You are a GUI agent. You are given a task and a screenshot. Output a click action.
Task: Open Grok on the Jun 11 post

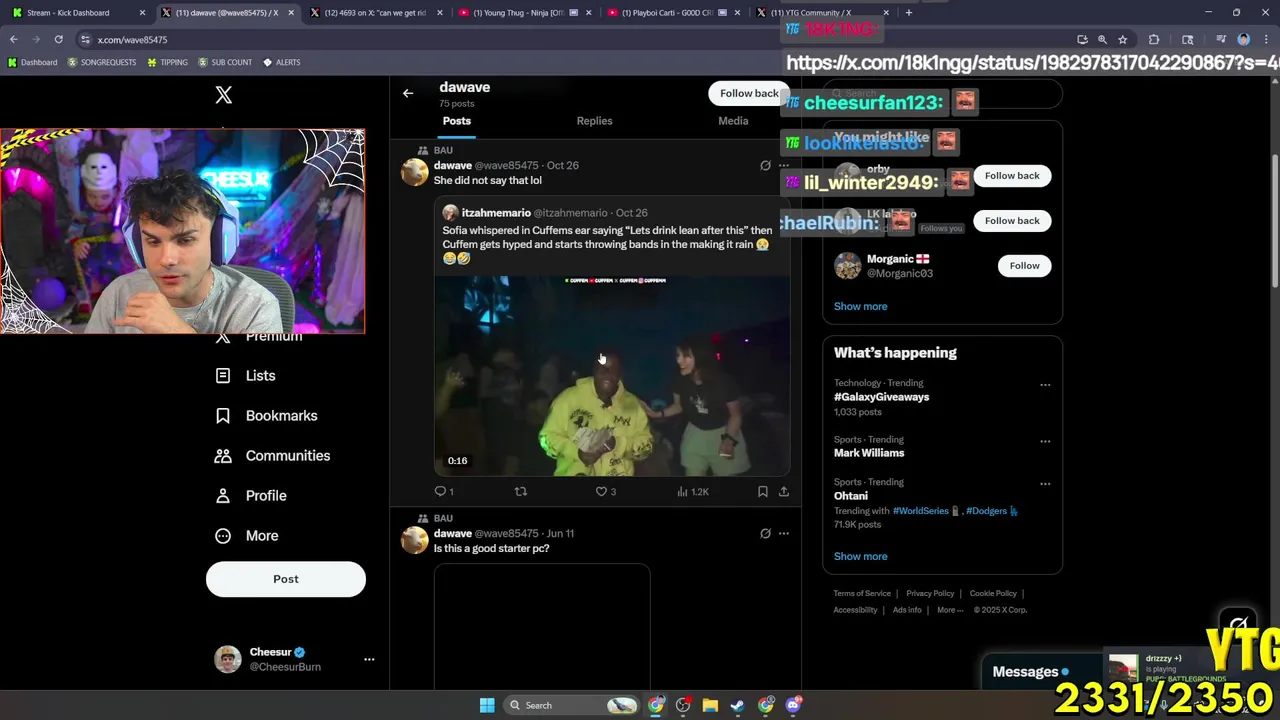(765, 533)
